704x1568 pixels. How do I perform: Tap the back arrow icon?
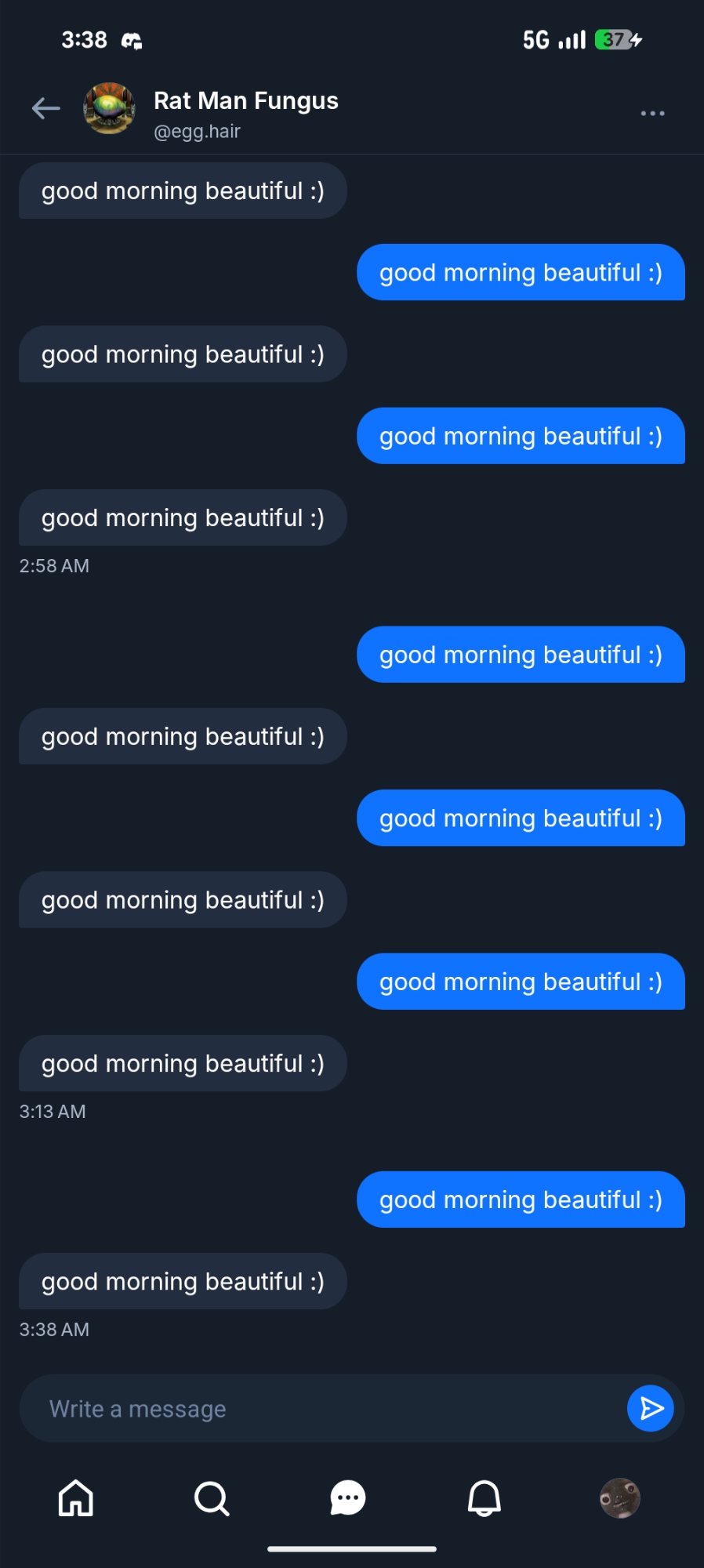[46, 108]
